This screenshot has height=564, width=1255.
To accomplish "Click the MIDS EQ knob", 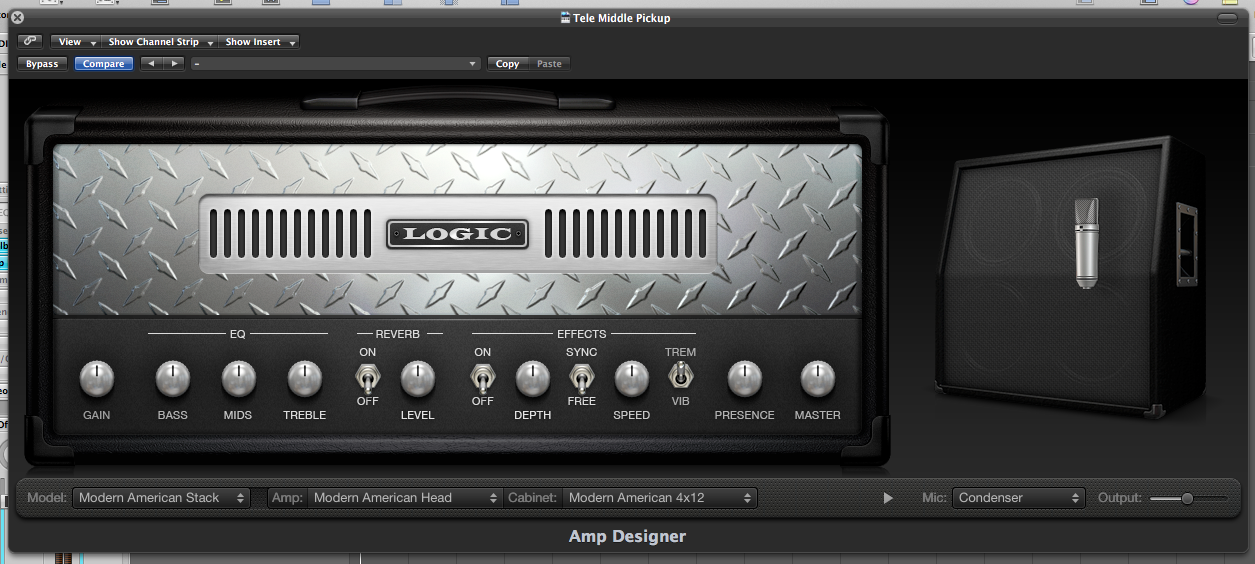I will [238, 379].
